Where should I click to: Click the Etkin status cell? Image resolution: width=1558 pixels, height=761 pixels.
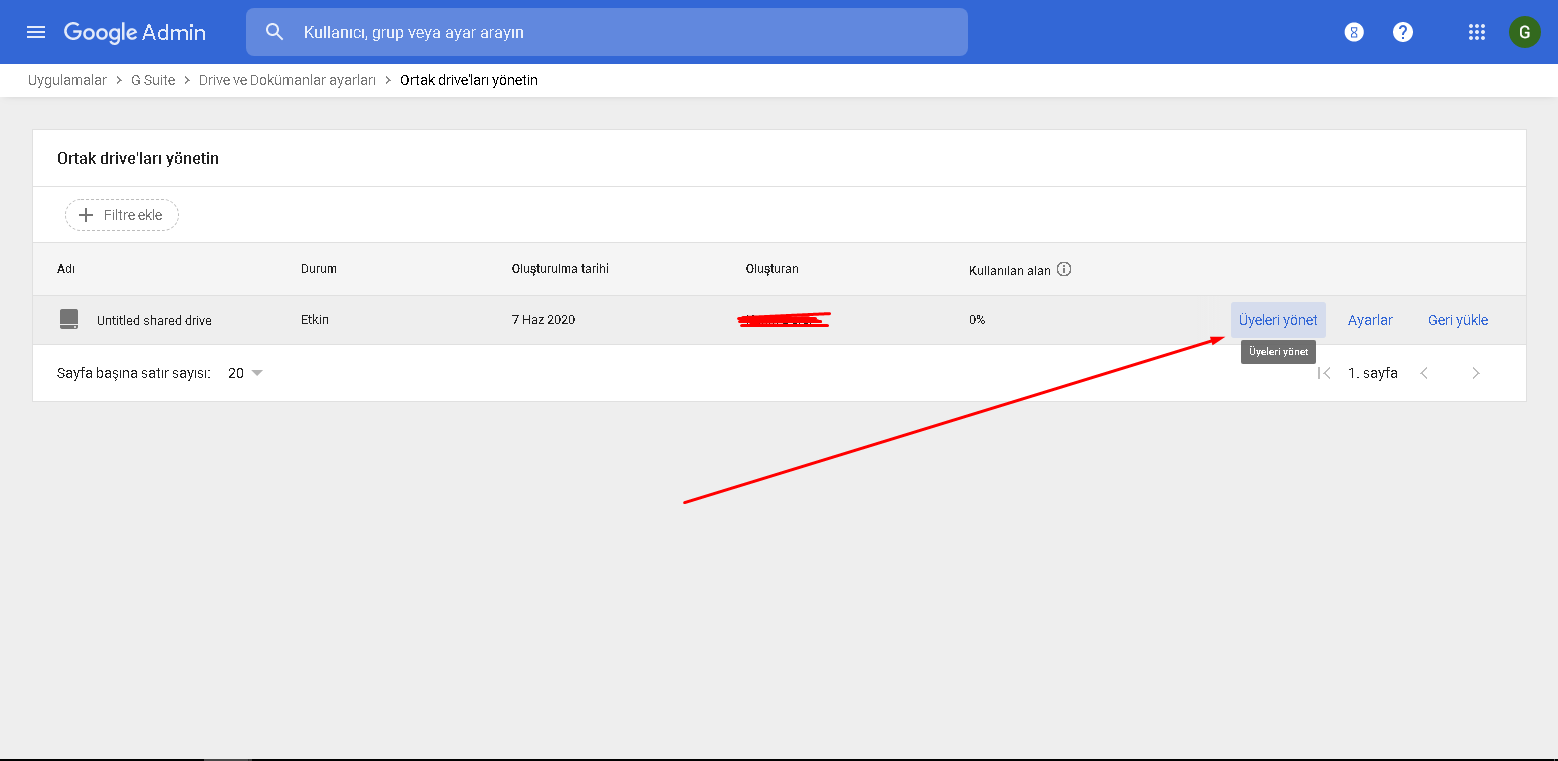click(315, 320)
